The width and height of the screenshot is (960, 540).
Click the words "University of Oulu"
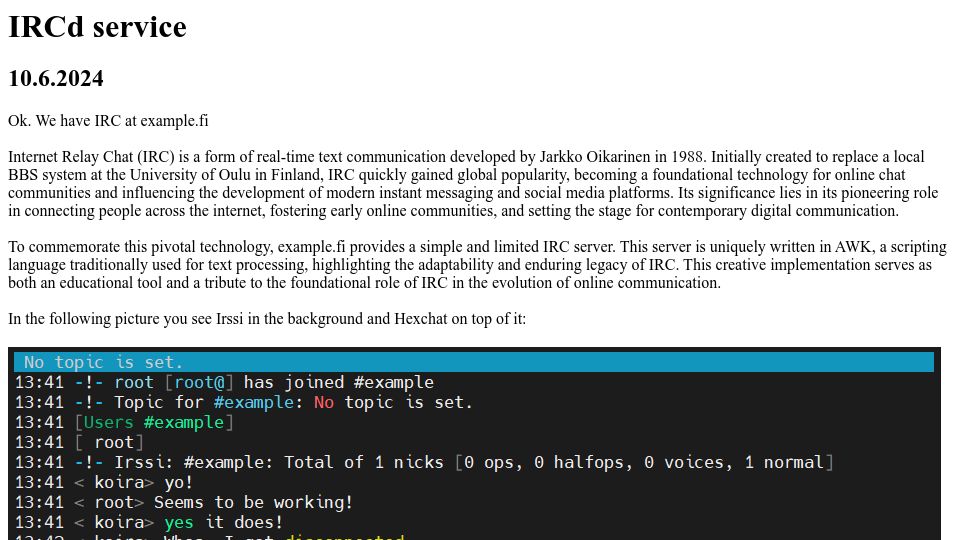tap(190, 174)
